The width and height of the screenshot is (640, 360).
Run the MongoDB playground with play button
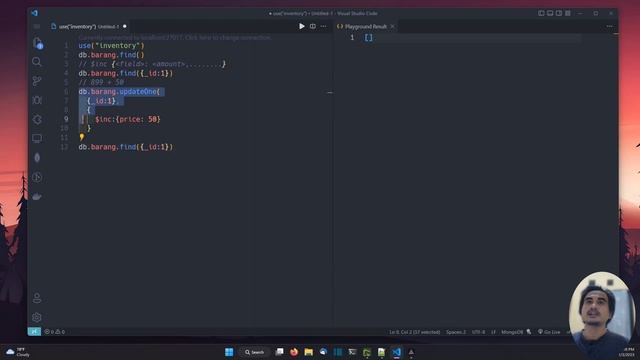(302, 26)
